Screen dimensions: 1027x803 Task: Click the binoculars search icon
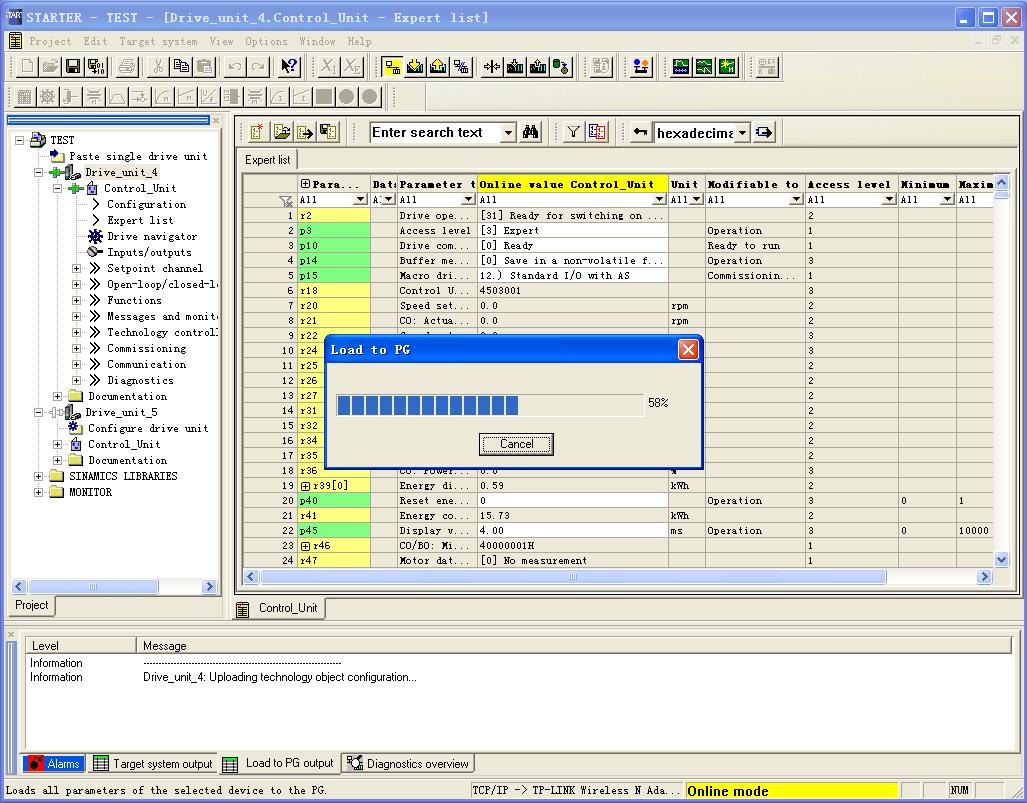pos(531,132)
